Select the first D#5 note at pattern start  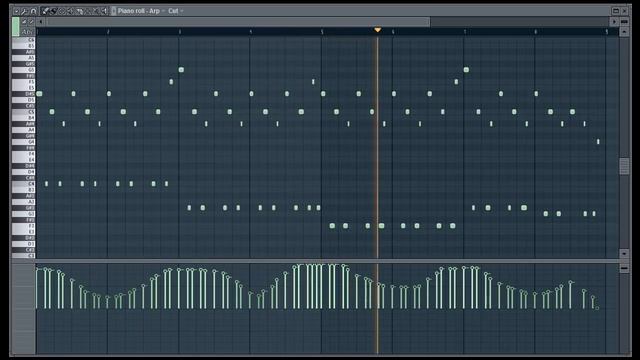pos(39,94)
